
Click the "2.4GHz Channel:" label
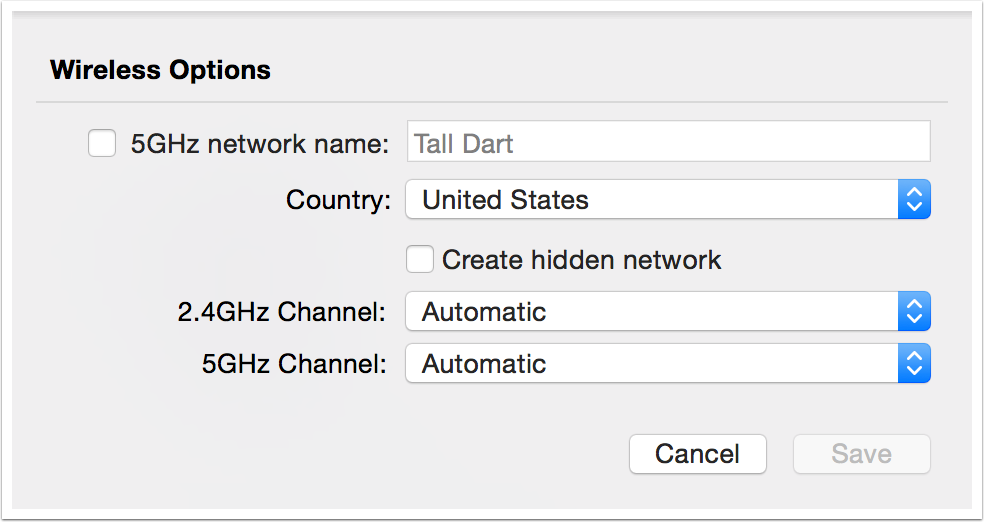281,312
